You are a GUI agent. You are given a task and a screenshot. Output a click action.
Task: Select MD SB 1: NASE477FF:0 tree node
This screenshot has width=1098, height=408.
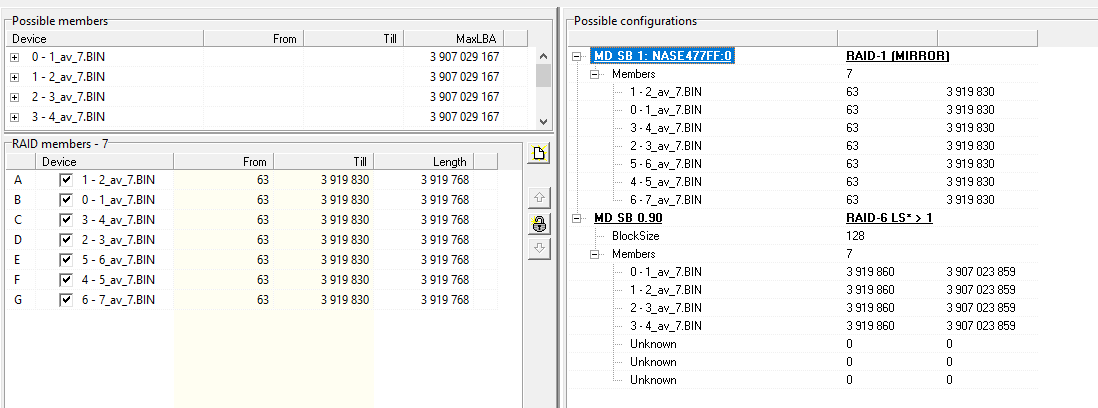(663, 56)
